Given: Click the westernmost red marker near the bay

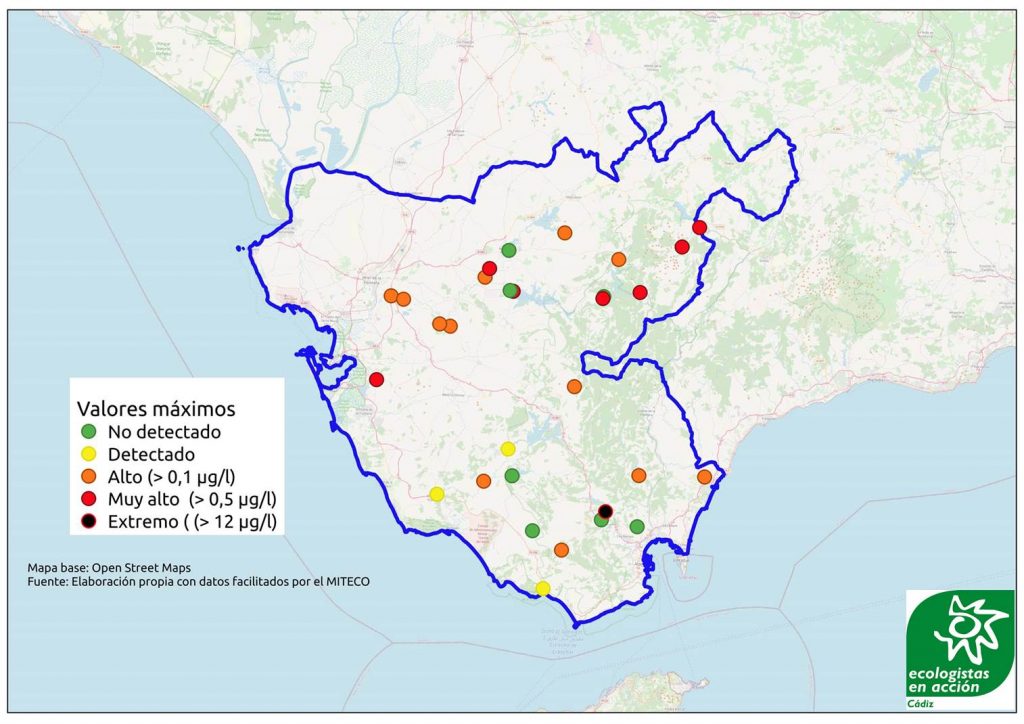Looking at the screenshot, I should 376,379.
